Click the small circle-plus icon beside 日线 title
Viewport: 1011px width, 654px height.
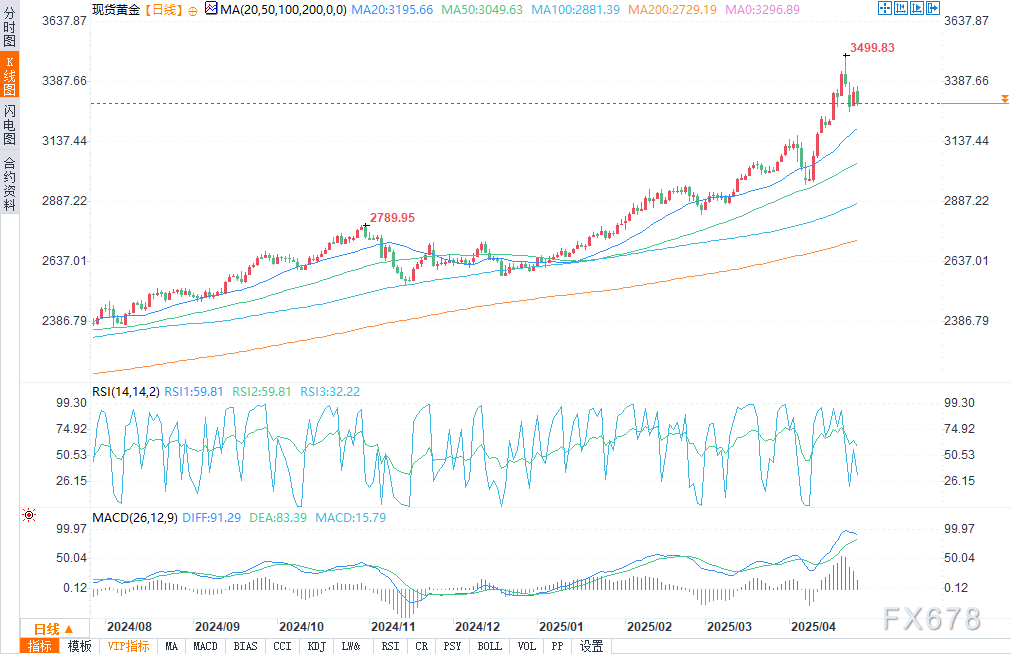point(193,9)
